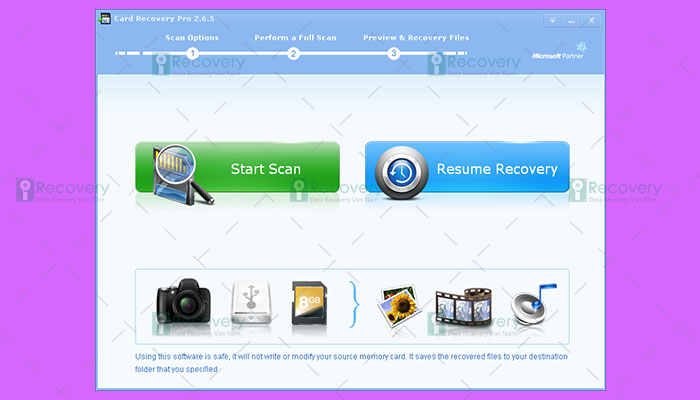Click the Card Recovery Pro app icon
The image size is (700, 400).
pyautogui.click(x=105, y=19)
